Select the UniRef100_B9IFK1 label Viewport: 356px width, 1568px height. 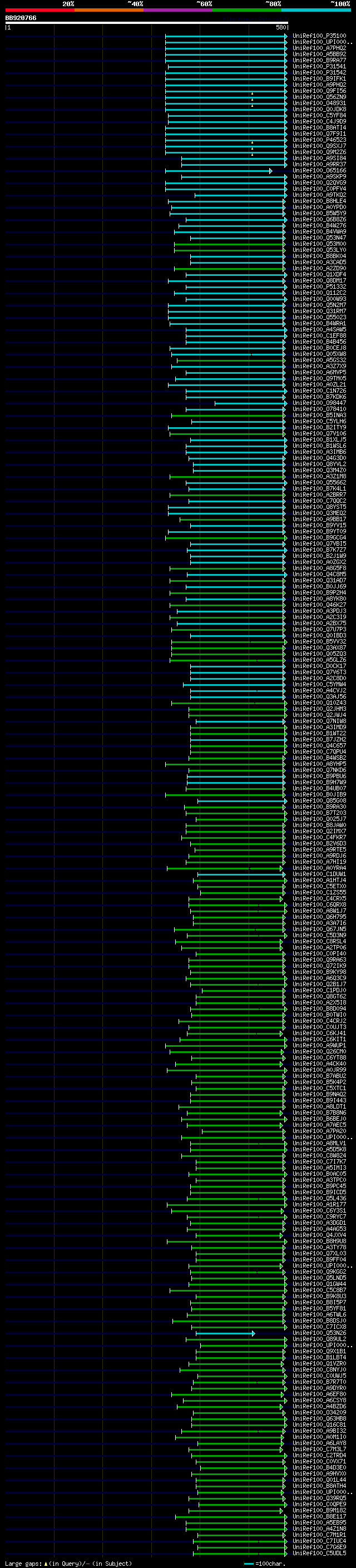point(319,78)
